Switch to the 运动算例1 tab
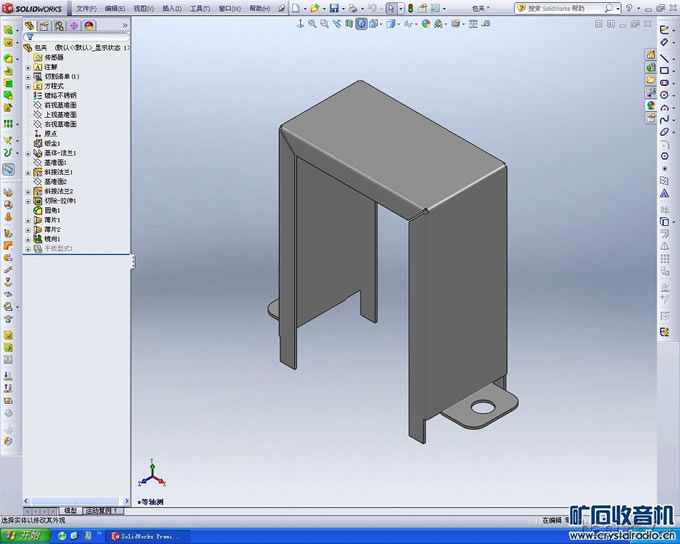 click(x=104, y=510)
